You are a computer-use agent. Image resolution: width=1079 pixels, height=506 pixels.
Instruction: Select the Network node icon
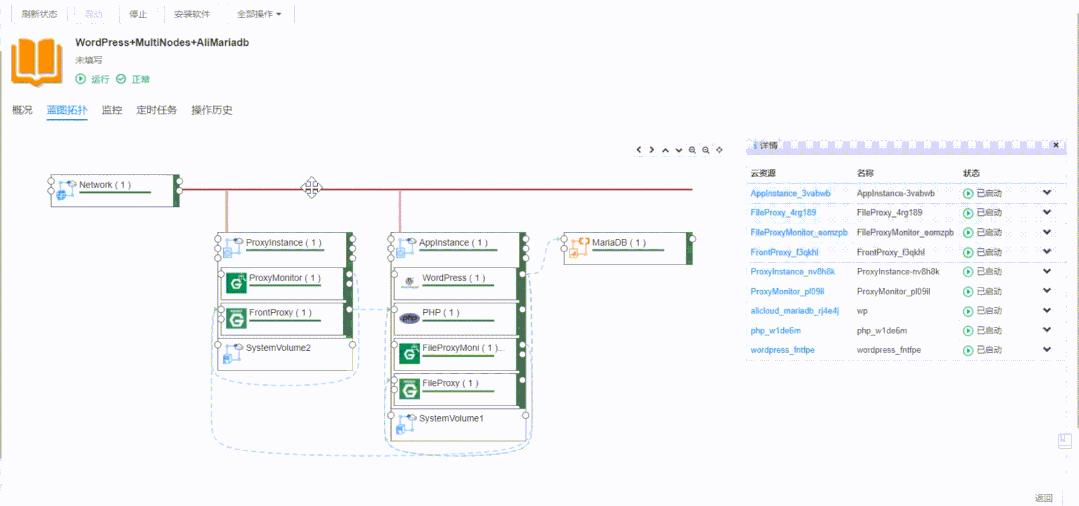pos(66,190)
